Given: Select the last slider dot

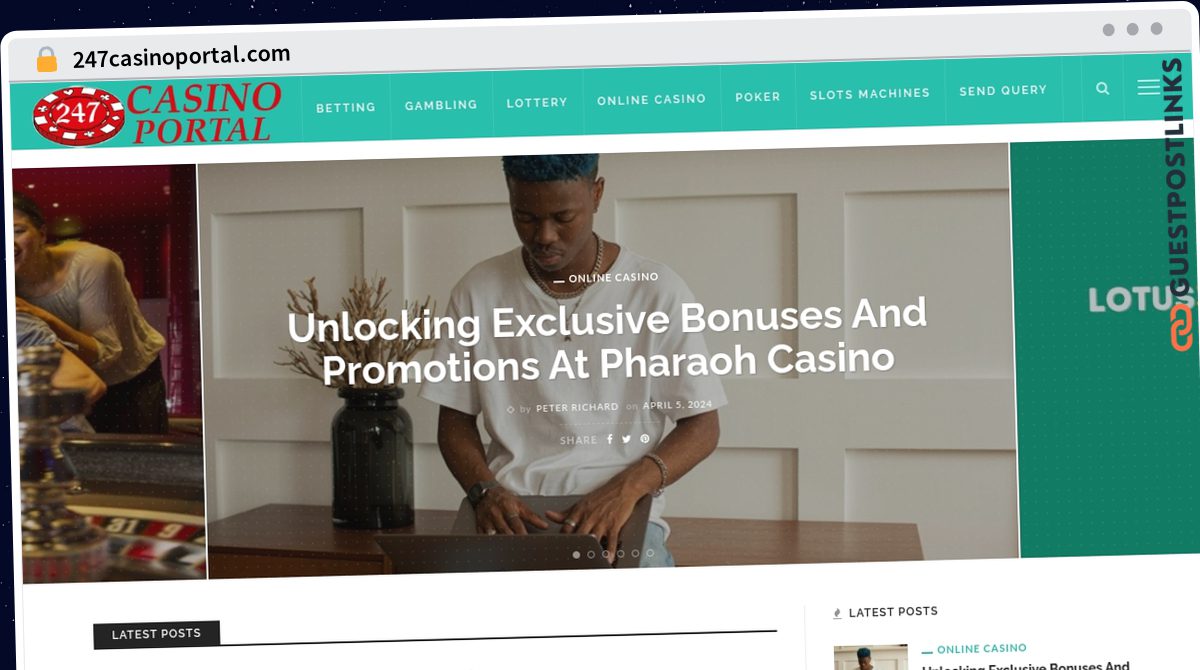Looking at the screenshot, I should point(650,553).
